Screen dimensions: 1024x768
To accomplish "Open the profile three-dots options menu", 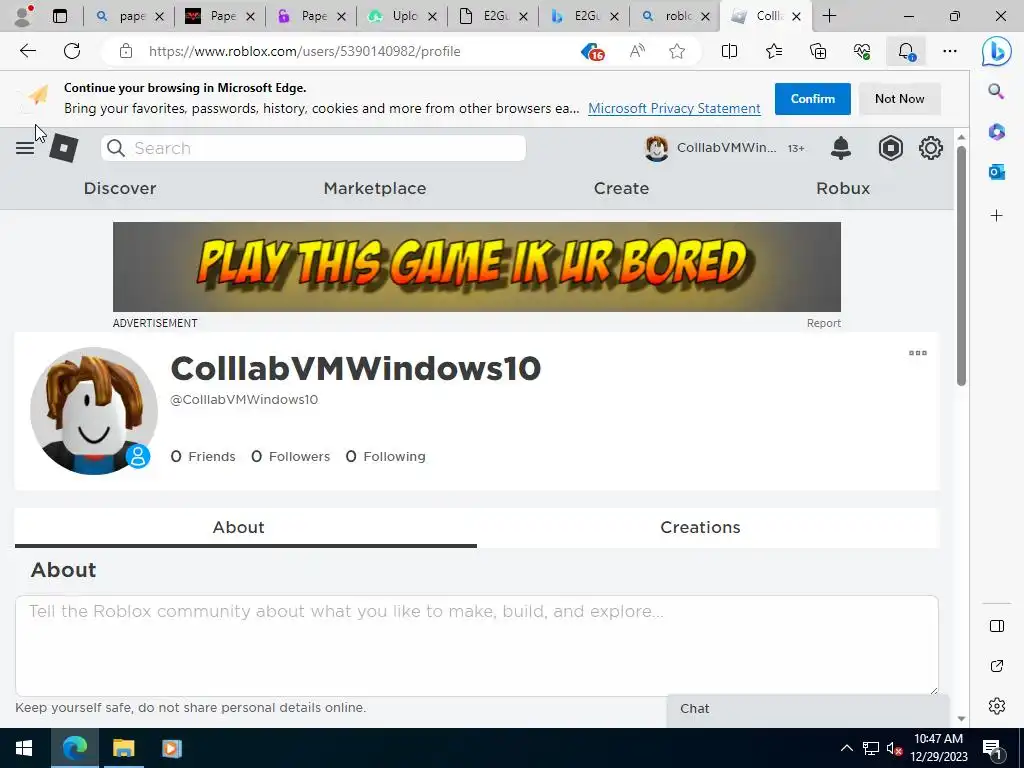I will pyautogui.click(x=918, y=353).
